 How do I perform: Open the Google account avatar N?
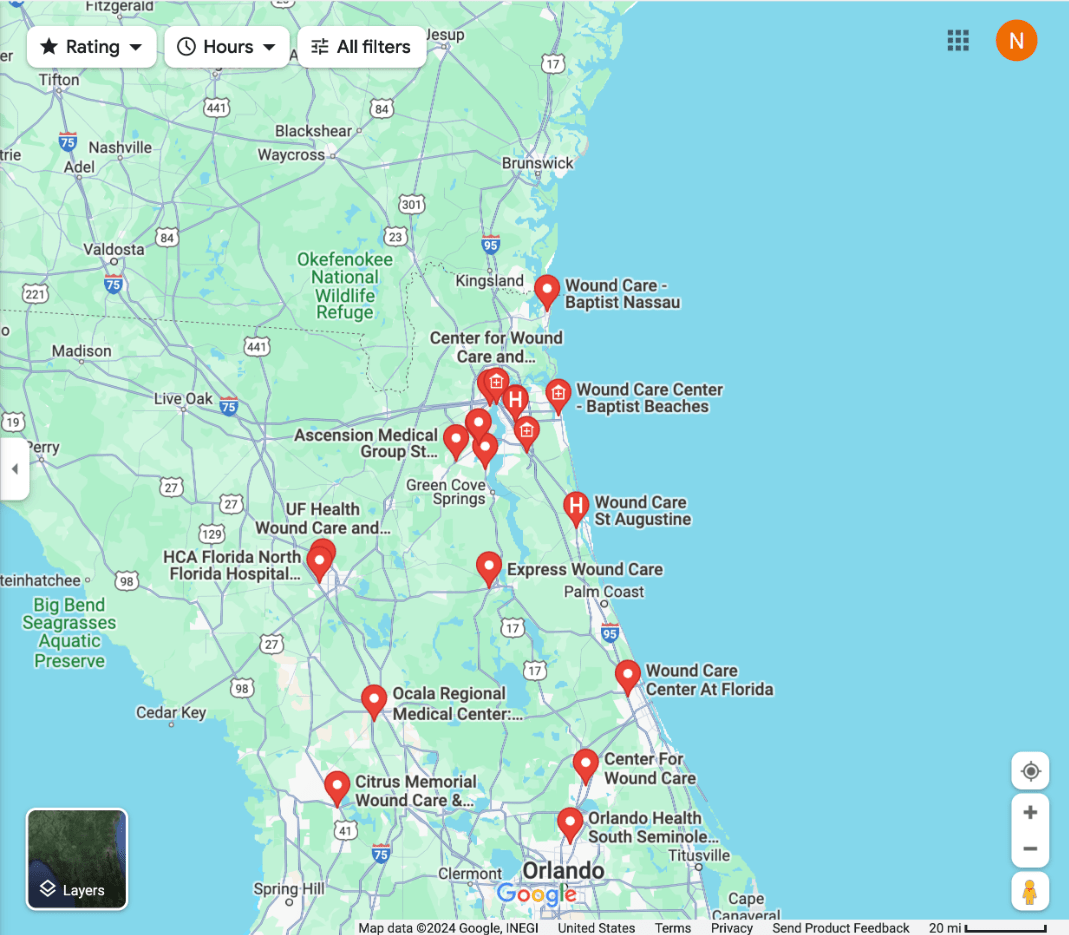1016,41
